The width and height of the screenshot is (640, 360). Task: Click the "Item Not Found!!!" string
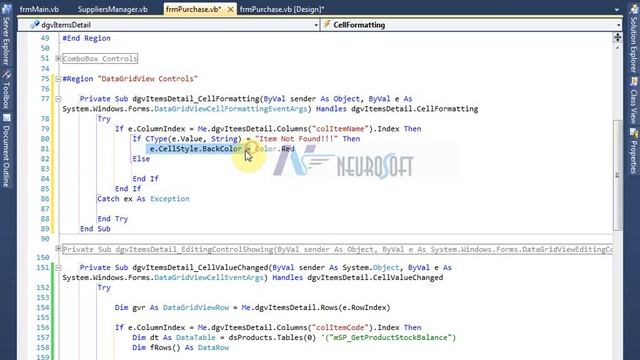tap(296, 139)
